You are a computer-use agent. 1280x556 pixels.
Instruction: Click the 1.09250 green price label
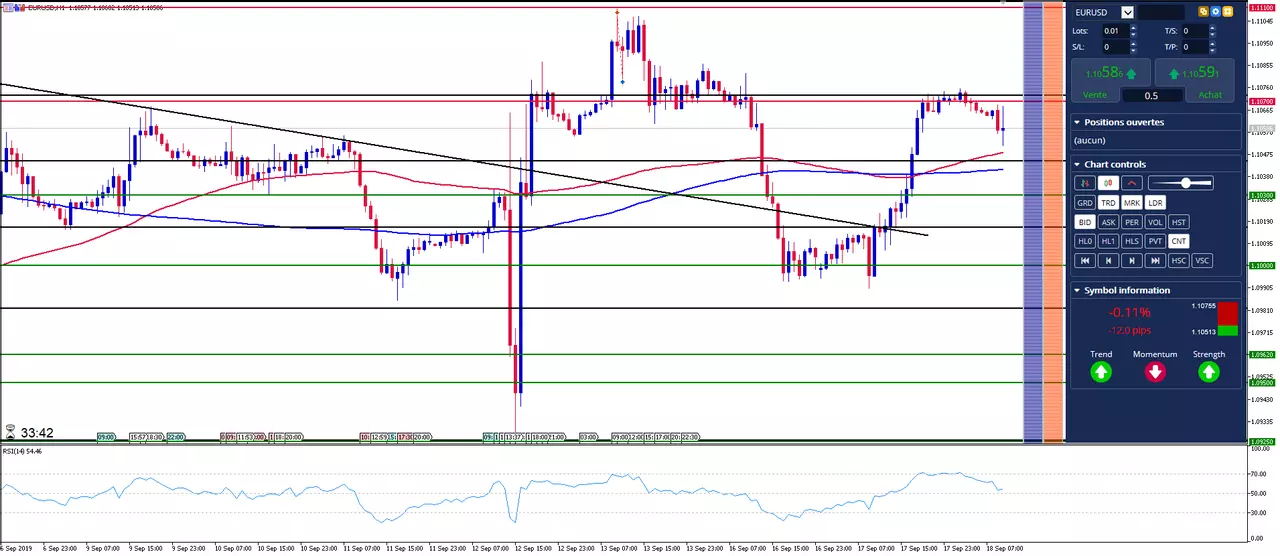coord(1261,441)
